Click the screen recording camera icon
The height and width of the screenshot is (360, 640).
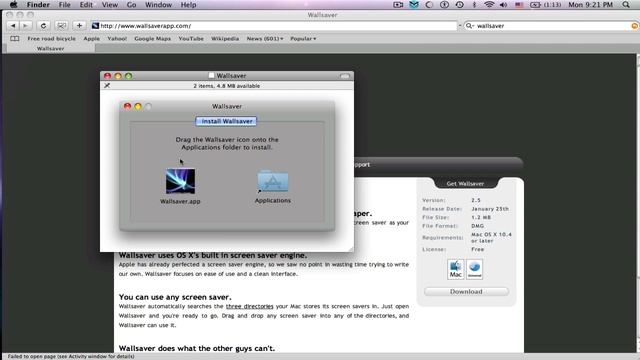[x=398, y=5]
